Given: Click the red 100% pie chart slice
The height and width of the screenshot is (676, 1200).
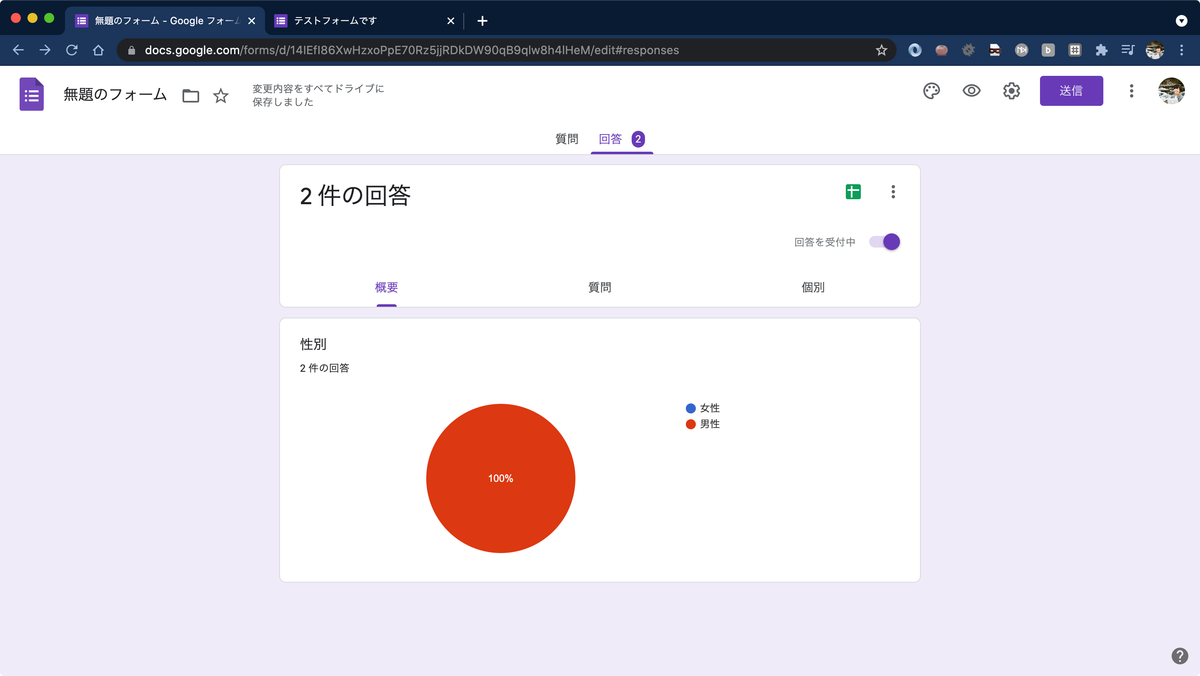Looking at the screenshot, I should coord(501,478).
